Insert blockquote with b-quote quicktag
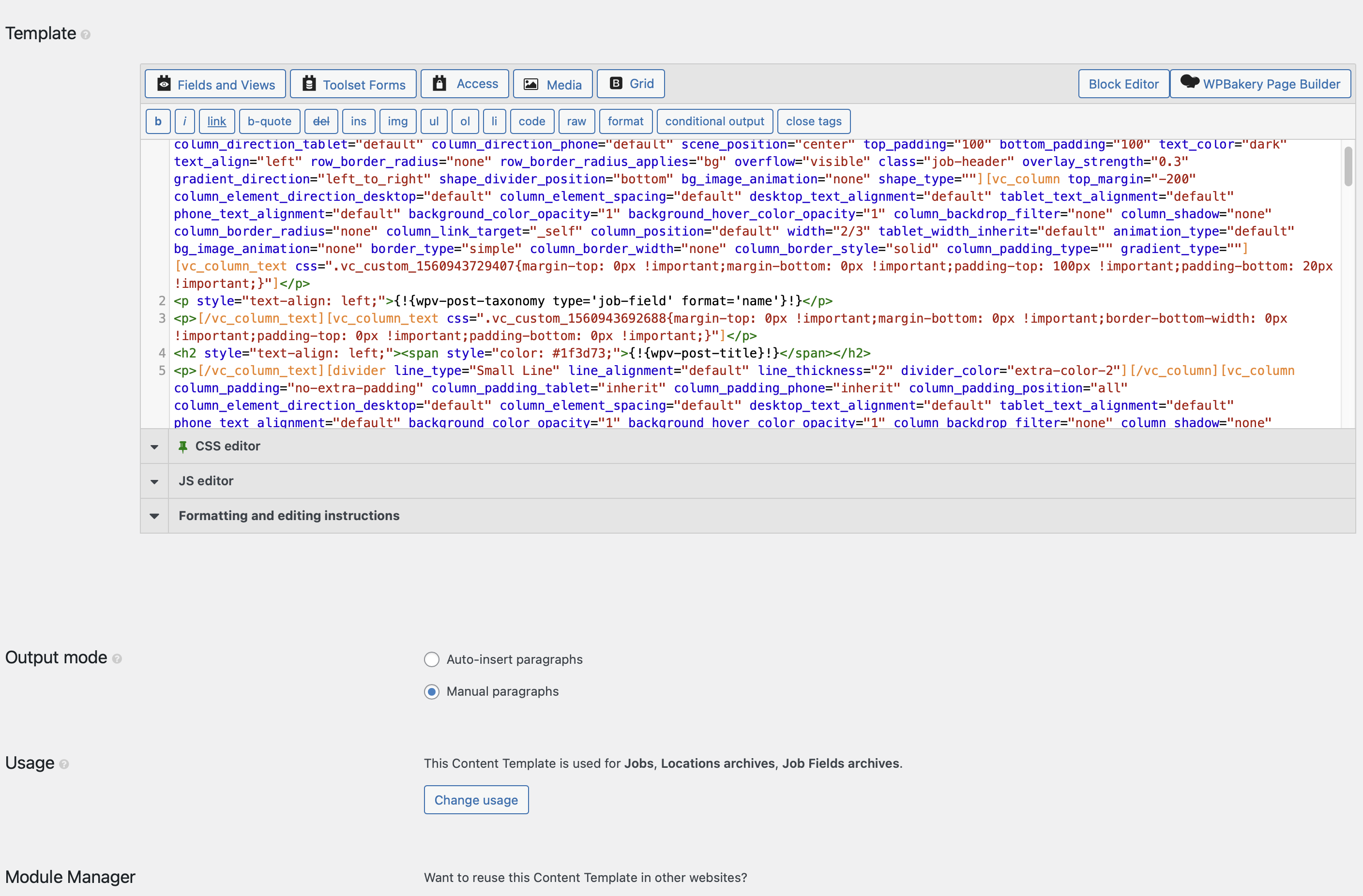1363x896 pixels. click(269, 121)
